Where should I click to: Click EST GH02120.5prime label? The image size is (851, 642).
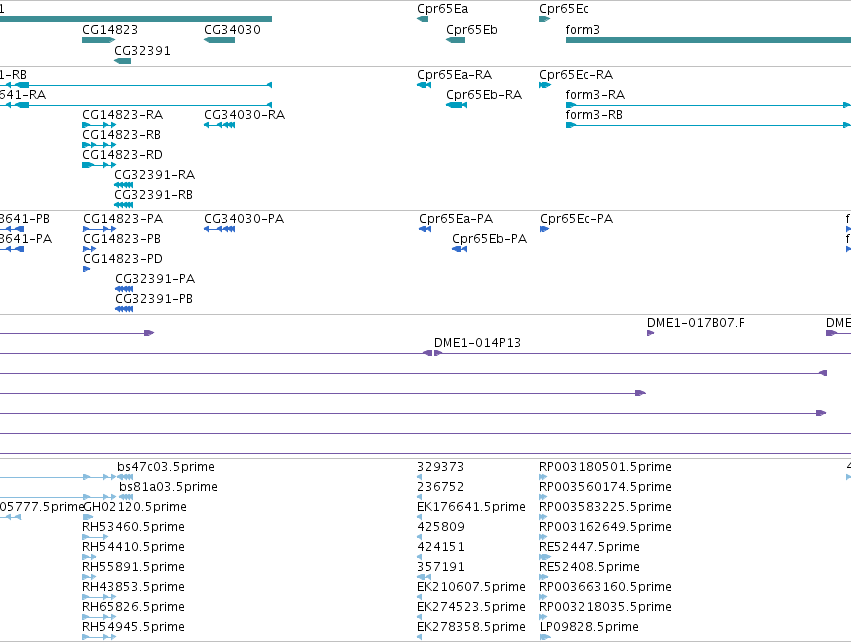pyautogui.click(x=135, y=507)
